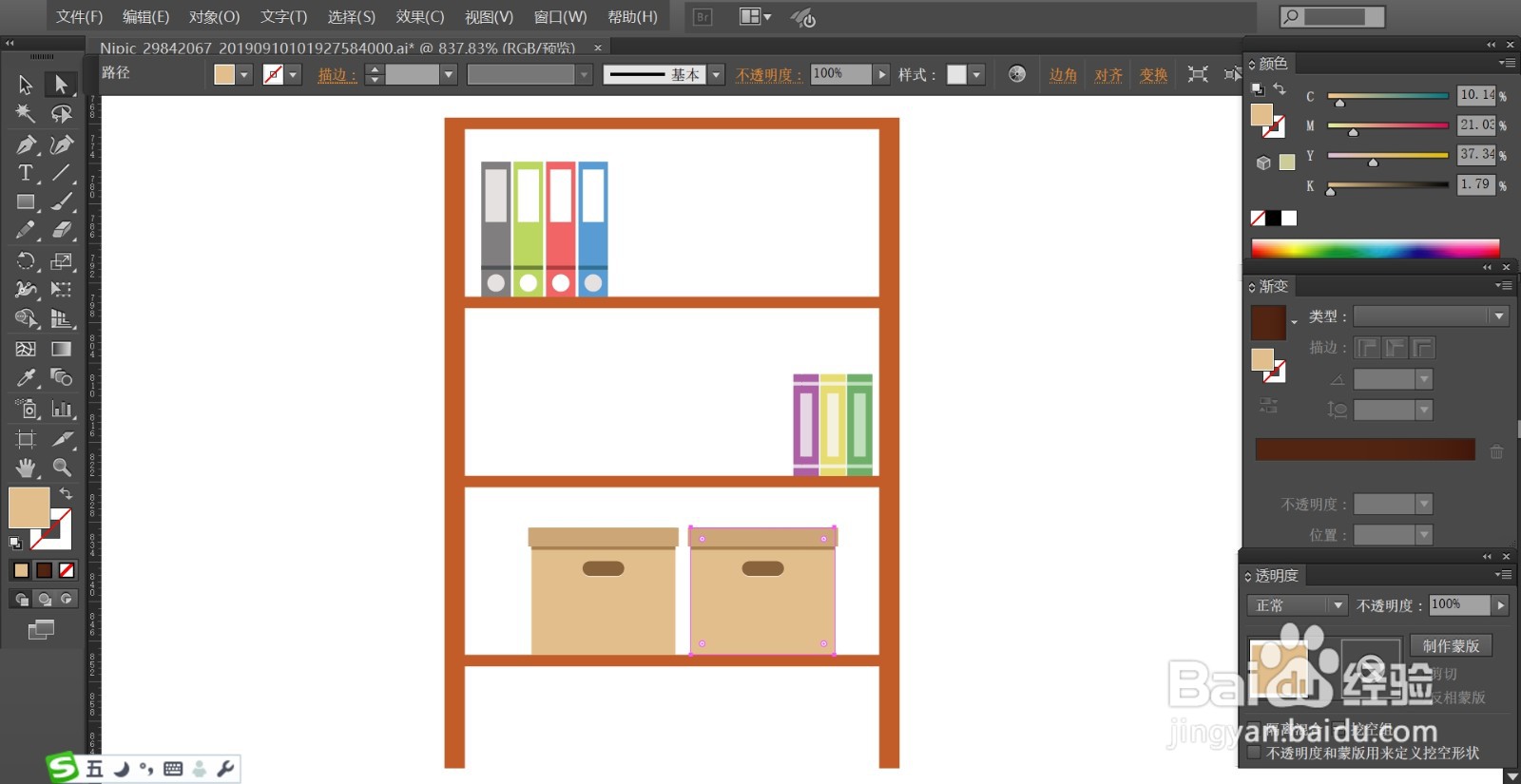Set toolbox paint to Gradient mode
Screen dimensions: 1521x784
tap(44, 570)
